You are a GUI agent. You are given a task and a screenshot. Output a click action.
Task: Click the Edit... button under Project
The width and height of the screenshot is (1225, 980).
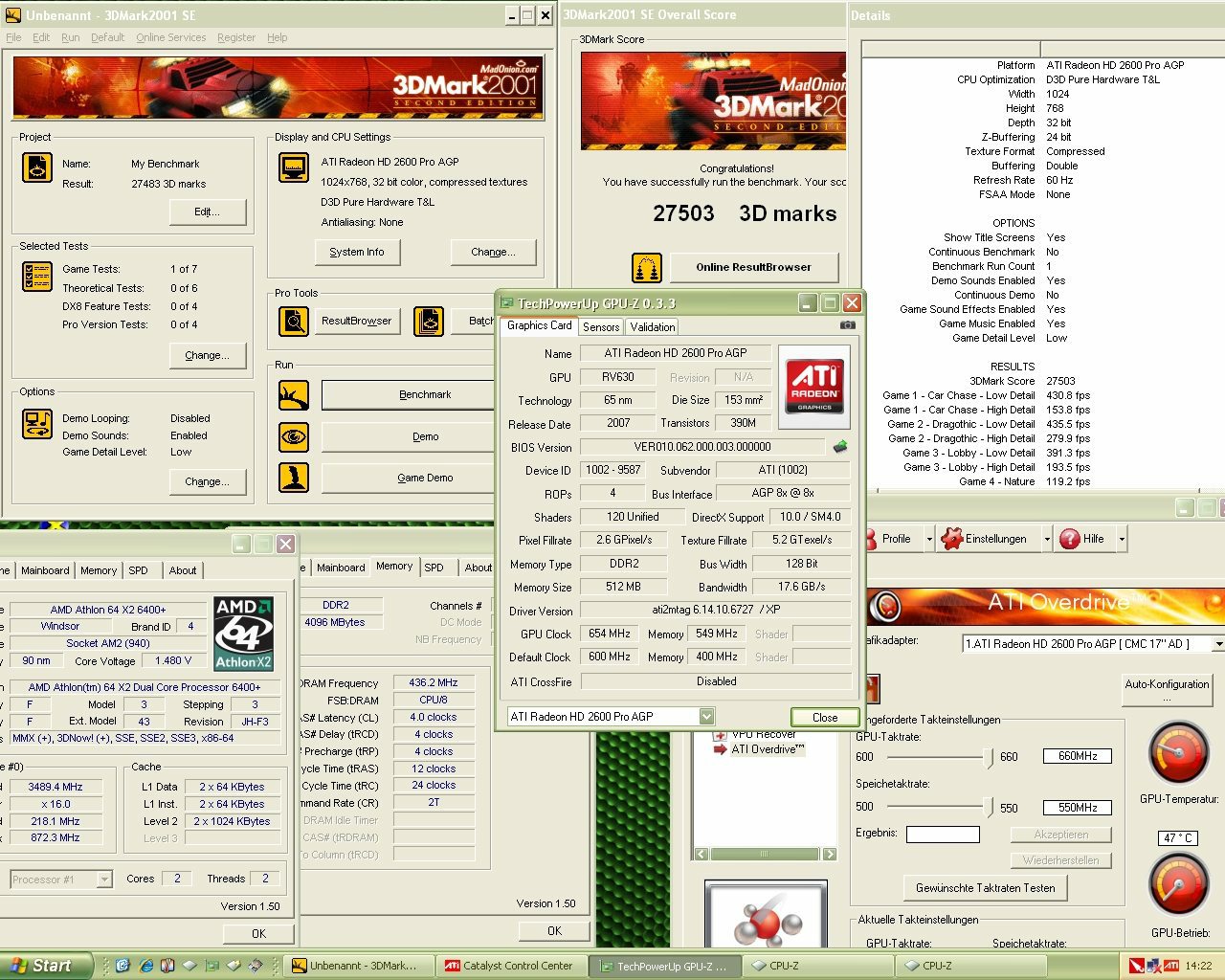pos(208,212)
